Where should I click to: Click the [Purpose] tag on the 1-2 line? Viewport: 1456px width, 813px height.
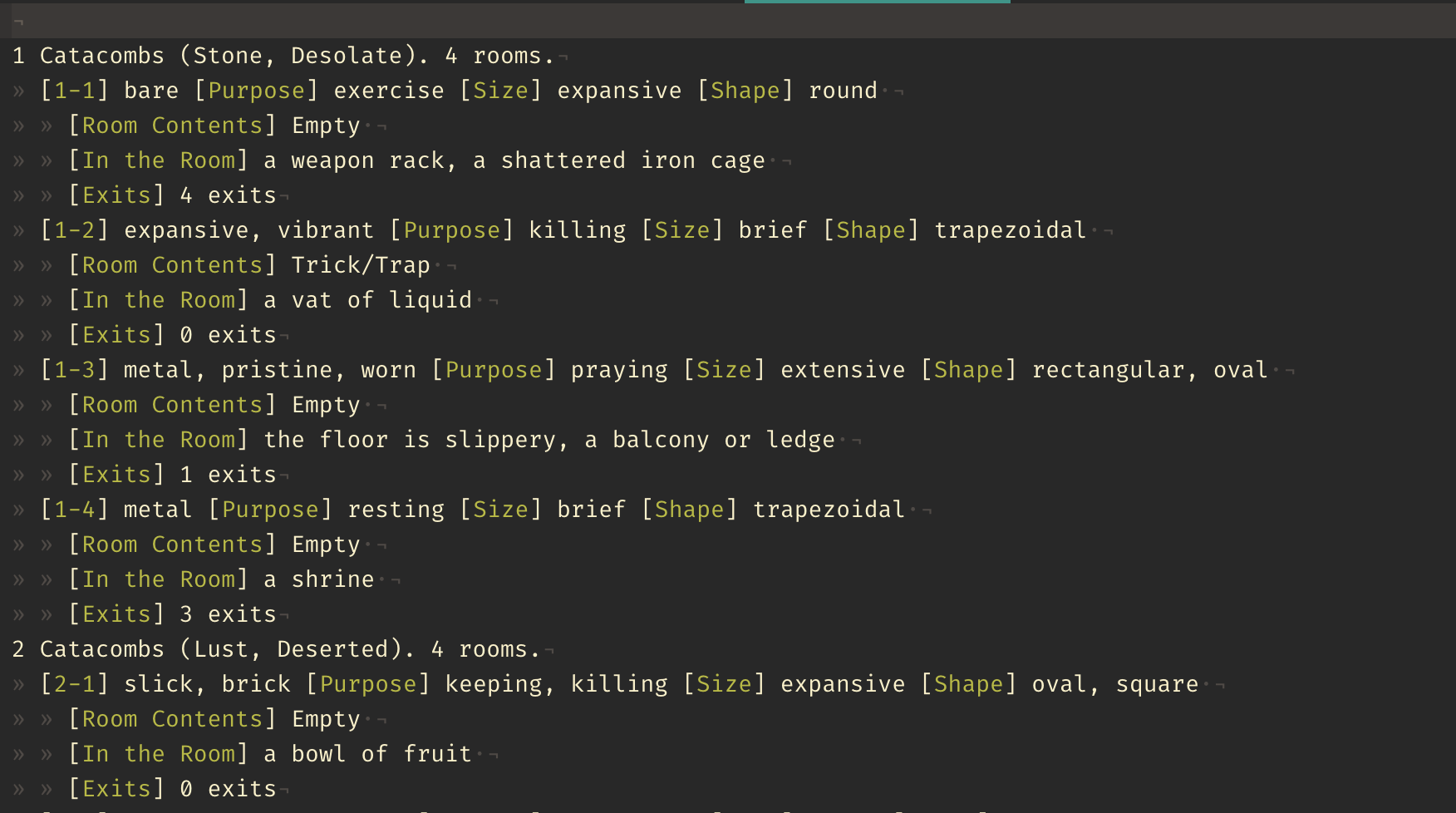click(x=452, y=230)
